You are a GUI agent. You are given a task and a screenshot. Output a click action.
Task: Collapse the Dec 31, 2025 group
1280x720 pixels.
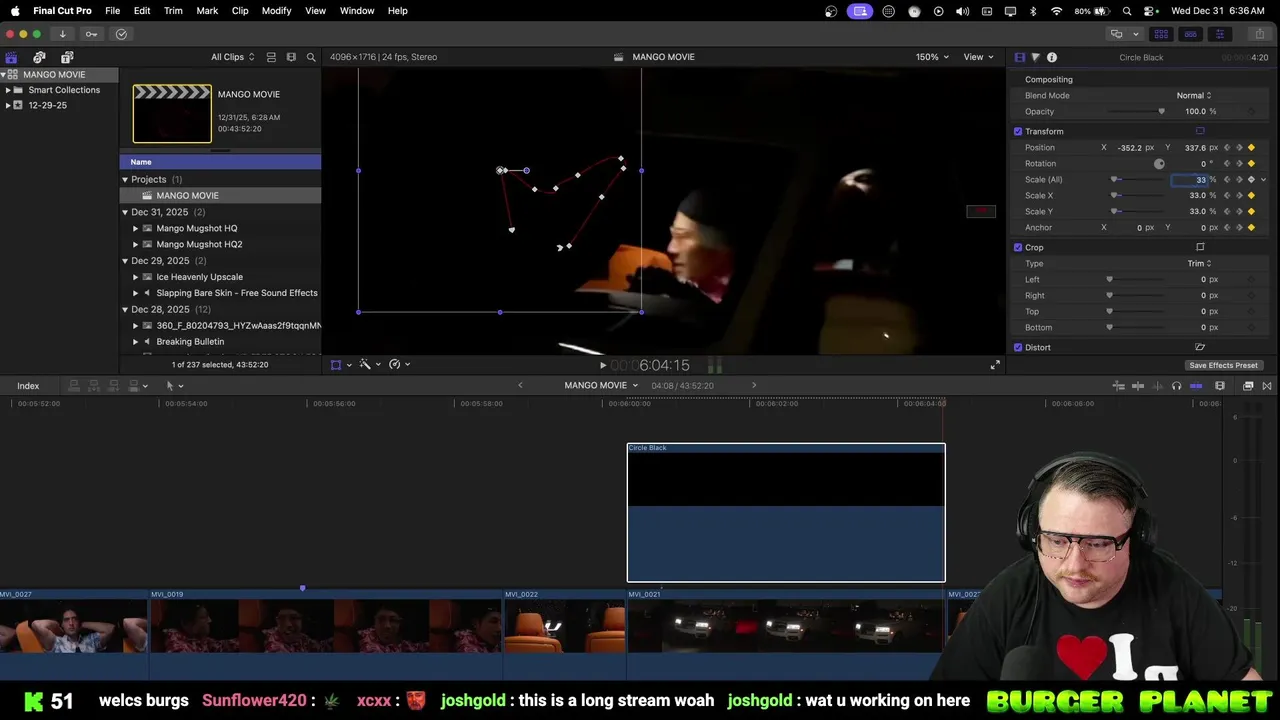pos(125,212)
